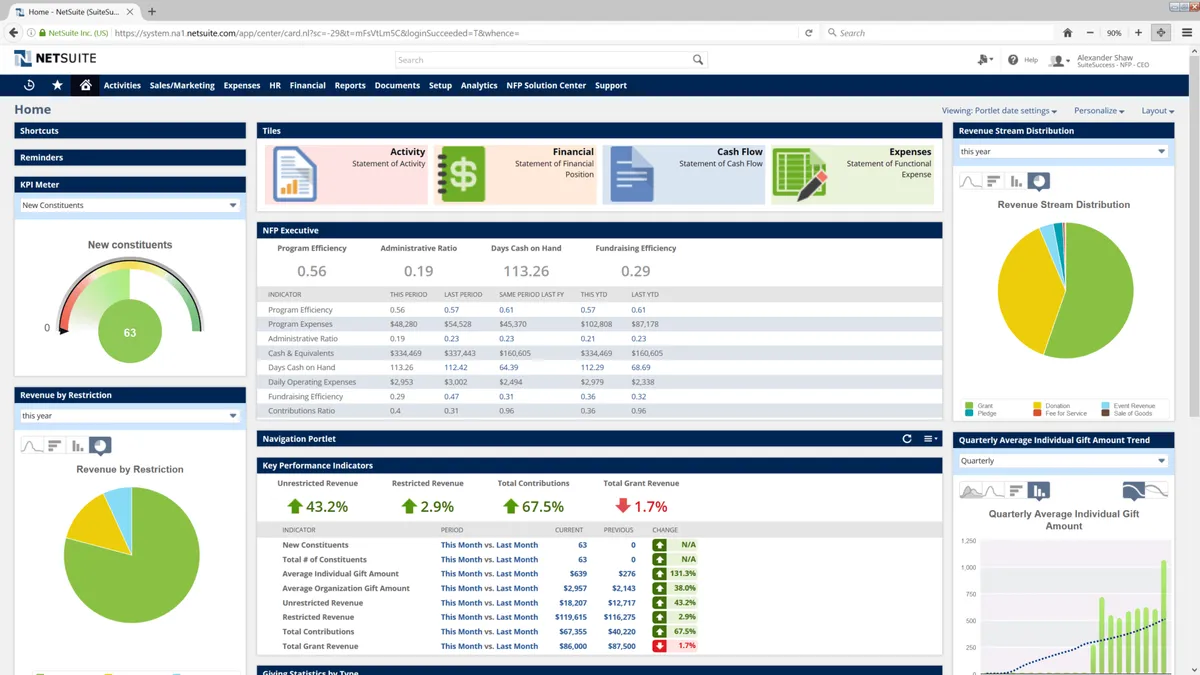
Task: Switch Revenue by Restriction to line chart
Action: (x=32, y=446)
